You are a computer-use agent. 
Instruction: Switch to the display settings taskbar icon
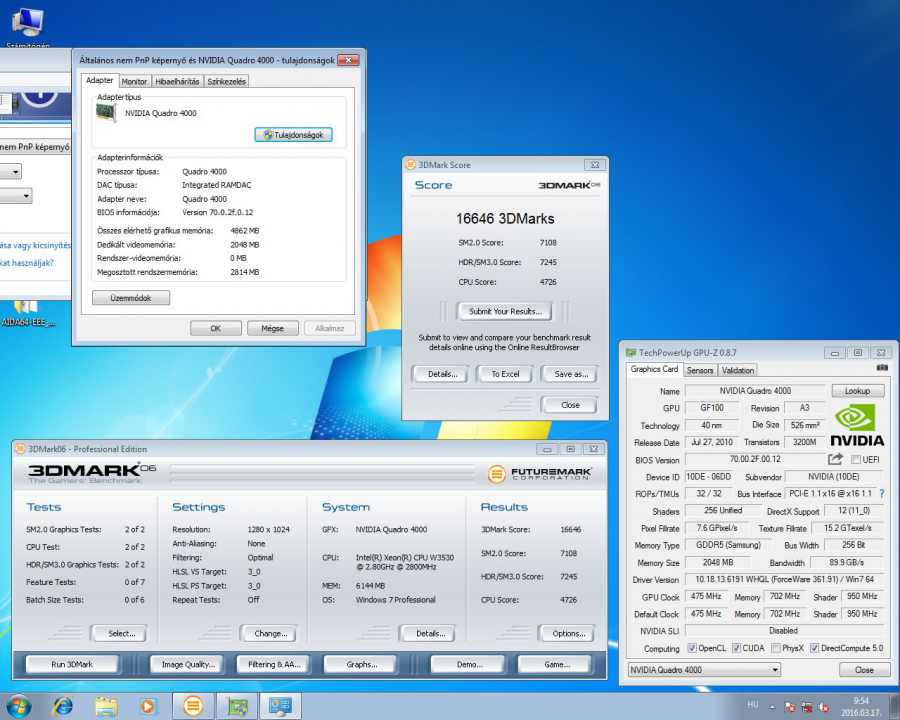pos(281,706)
